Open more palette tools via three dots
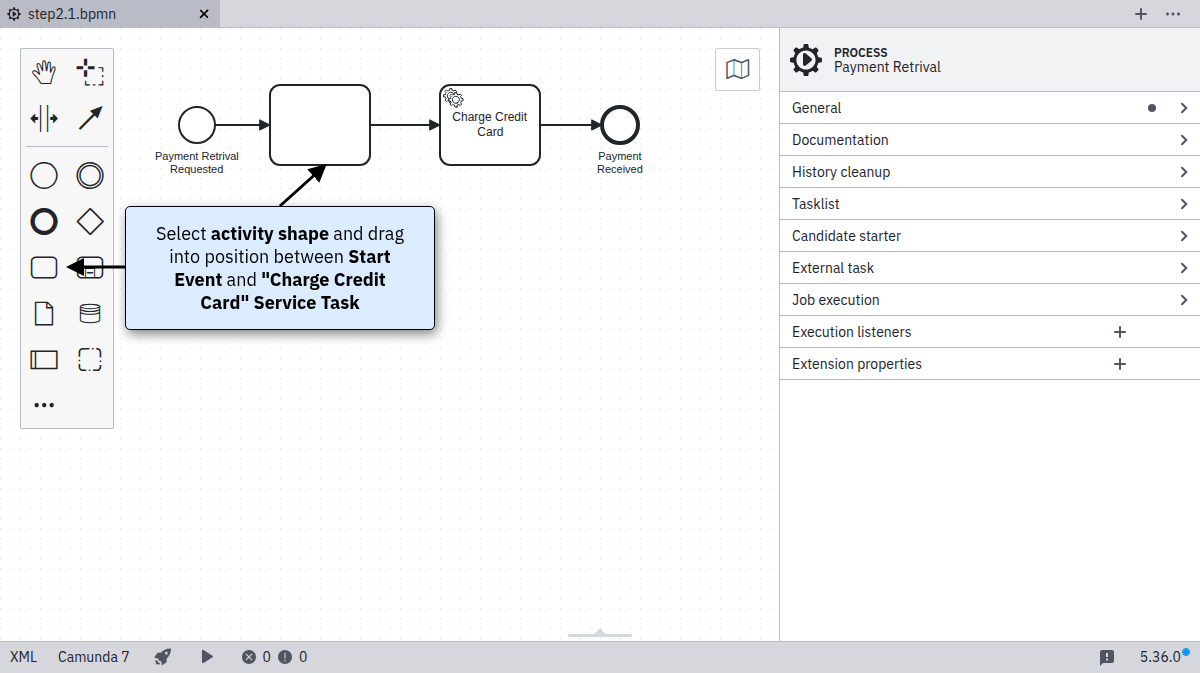The image size is (1200, 673). tap(44, 405)
